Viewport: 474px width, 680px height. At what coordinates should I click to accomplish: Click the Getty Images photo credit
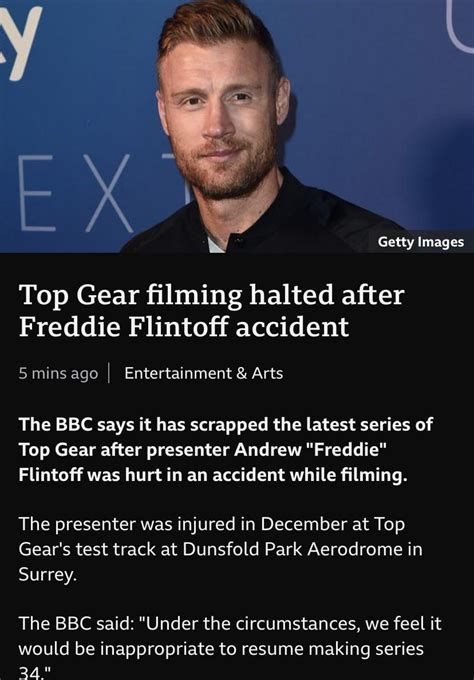click(x=421, y=242)
